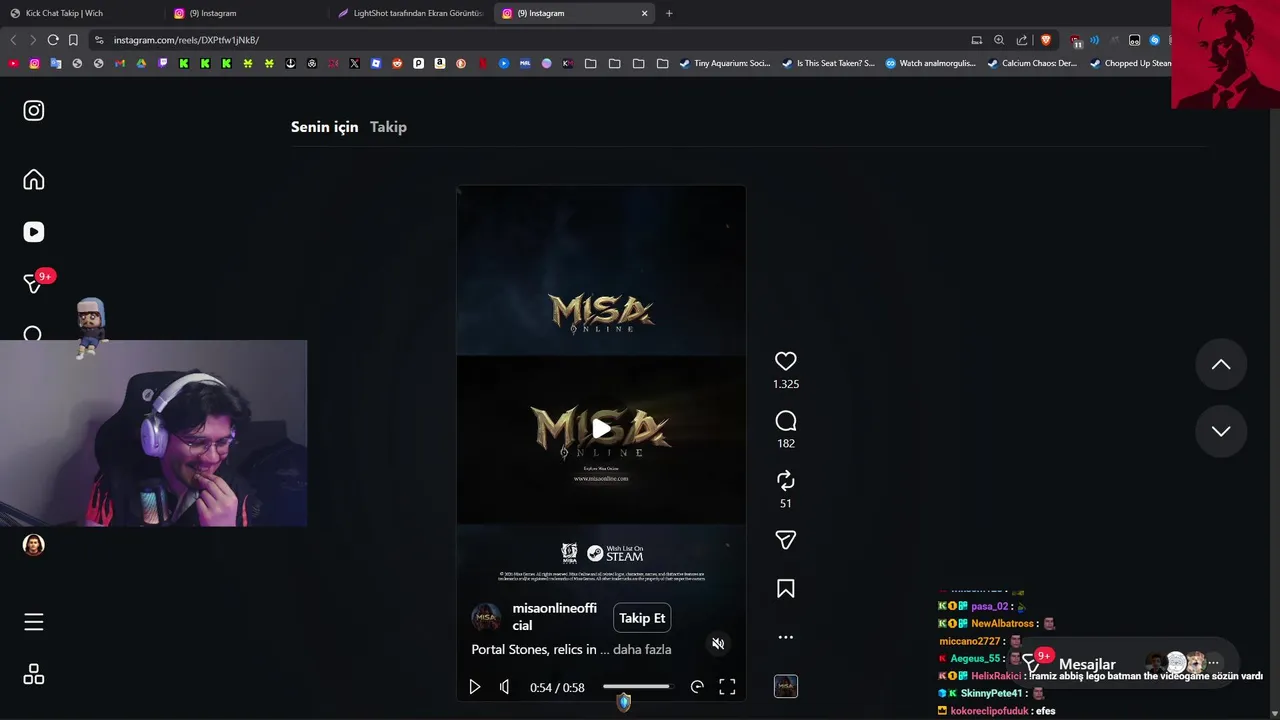Open the Reddit bookmark icon
Screen dimensions: 1280x720
pos(397,63)
